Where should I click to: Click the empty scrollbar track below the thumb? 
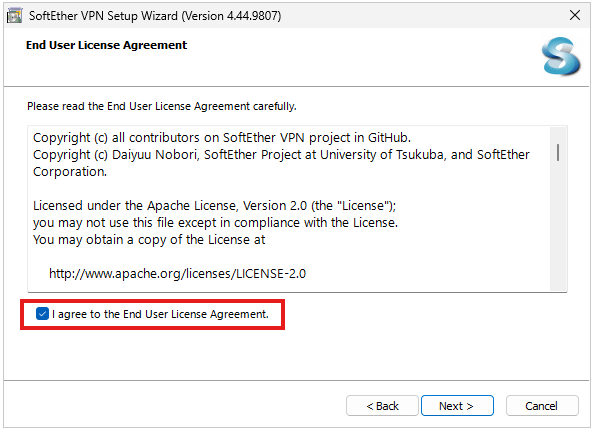[x=558, y=227]
